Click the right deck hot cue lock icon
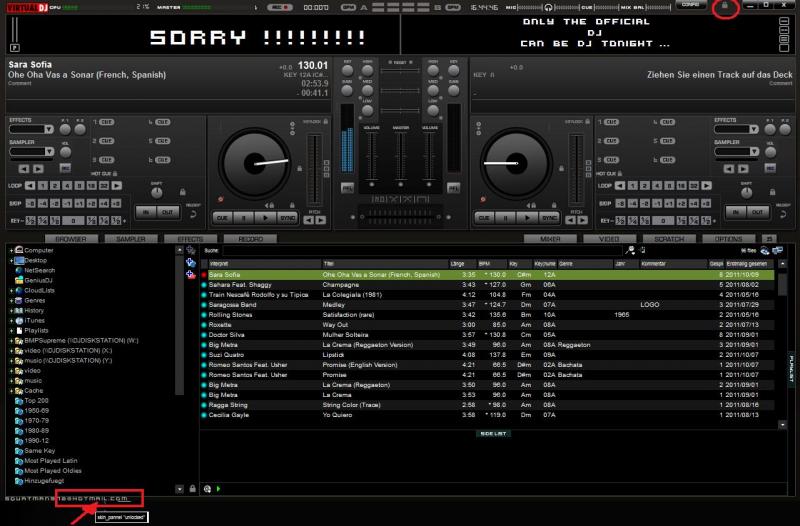Viewport: 800px width, 526px height. 619,174
